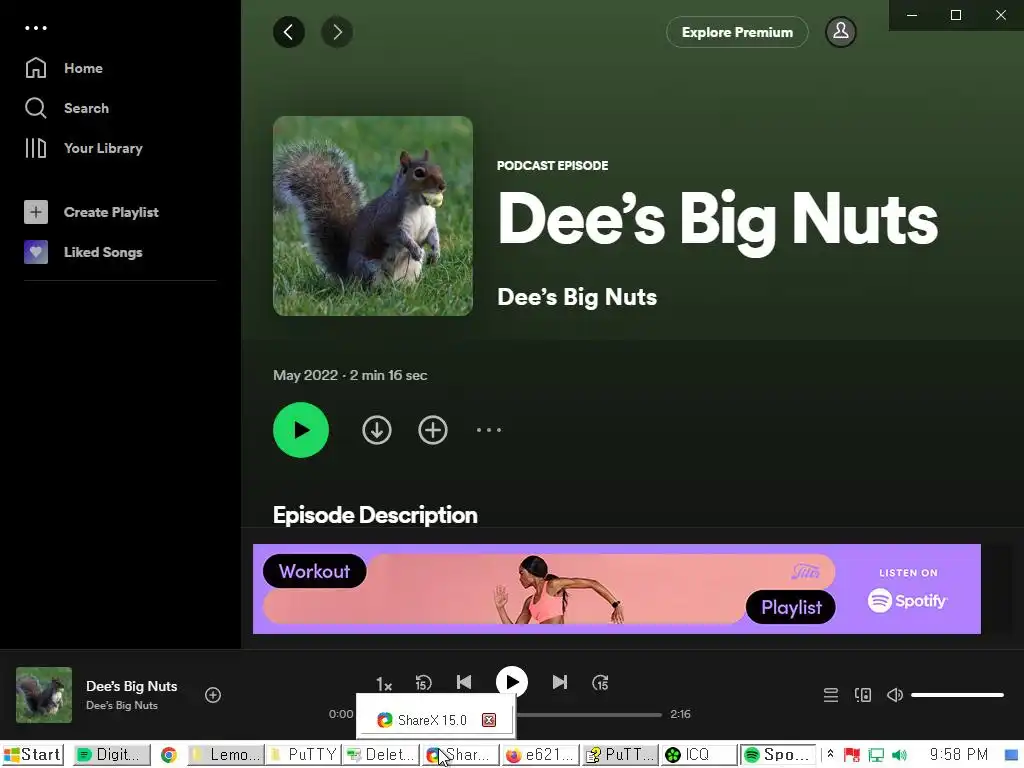
Task: Close the ShareX 15.0 taskbar preview
Action: [x=488, y=720]
